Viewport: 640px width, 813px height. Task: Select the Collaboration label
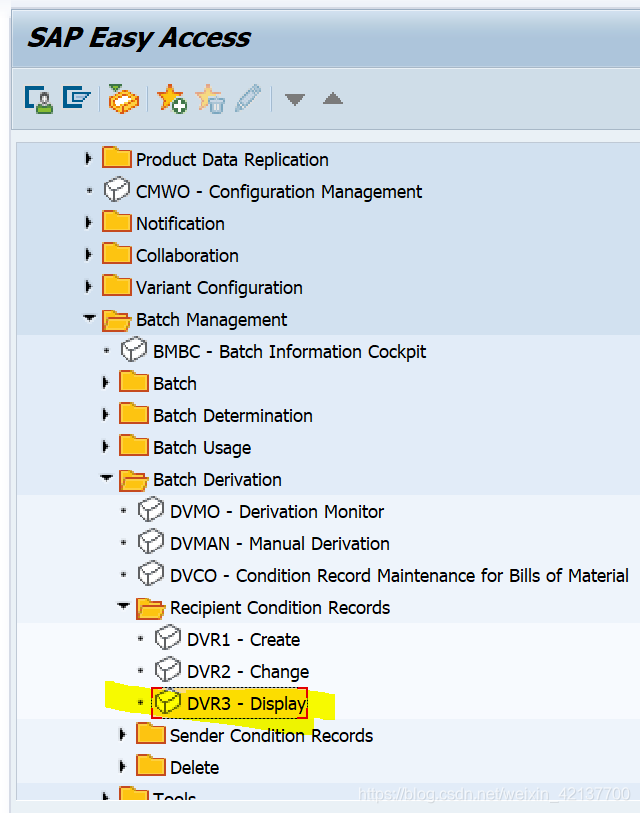tap(187, 256)
